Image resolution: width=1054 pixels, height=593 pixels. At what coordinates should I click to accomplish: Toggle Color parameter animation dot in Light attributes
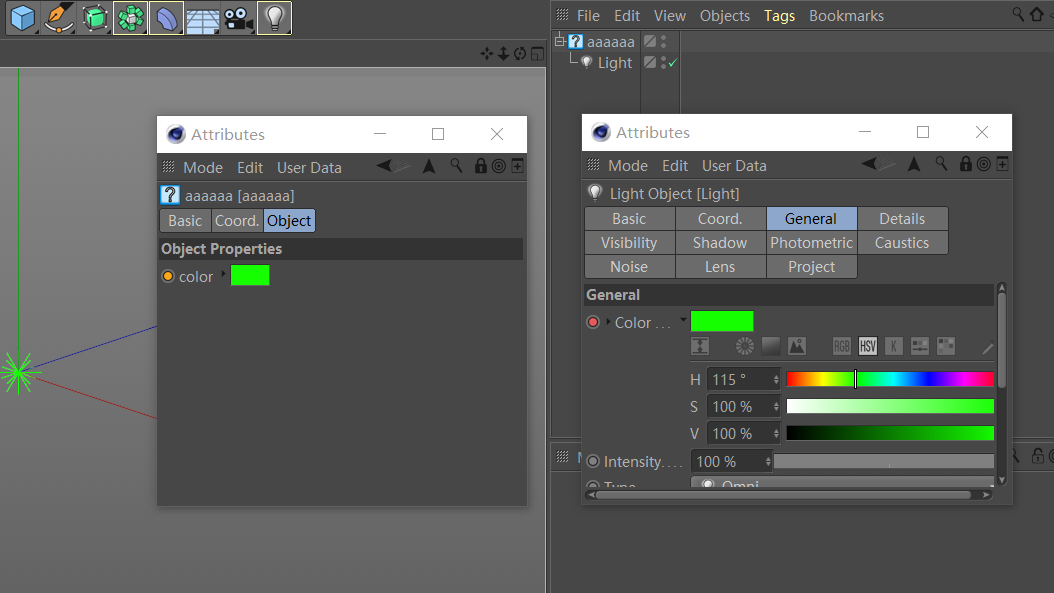593,322
